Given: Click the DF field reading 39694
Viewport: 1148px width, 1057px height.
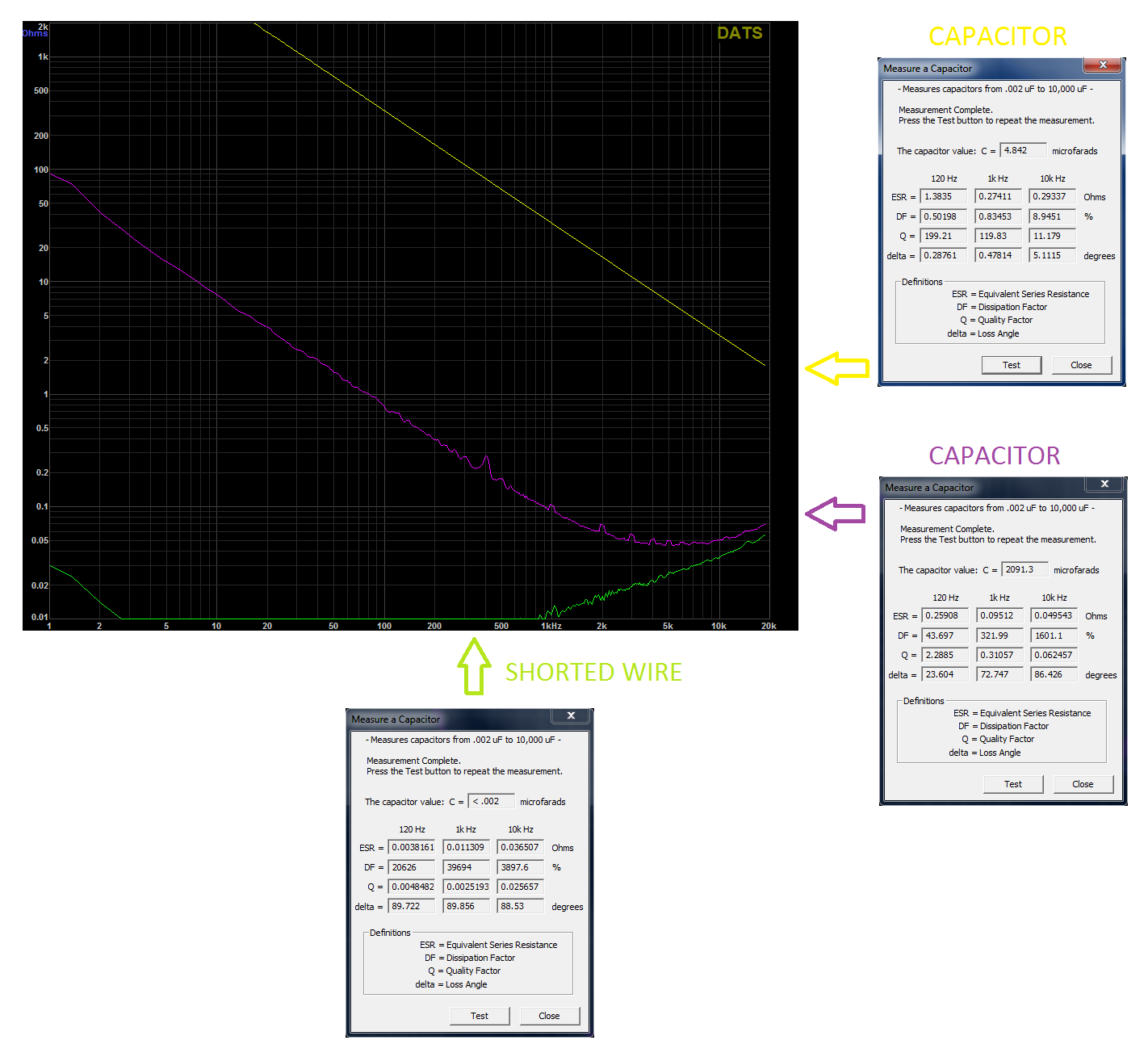Looking at the screenshot, I should 467,867.
